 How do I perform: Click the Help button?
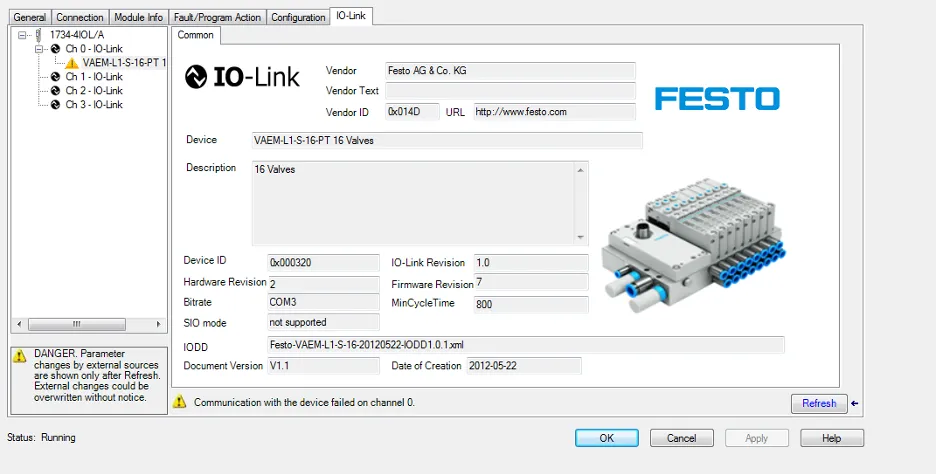[x=832, y=438]
